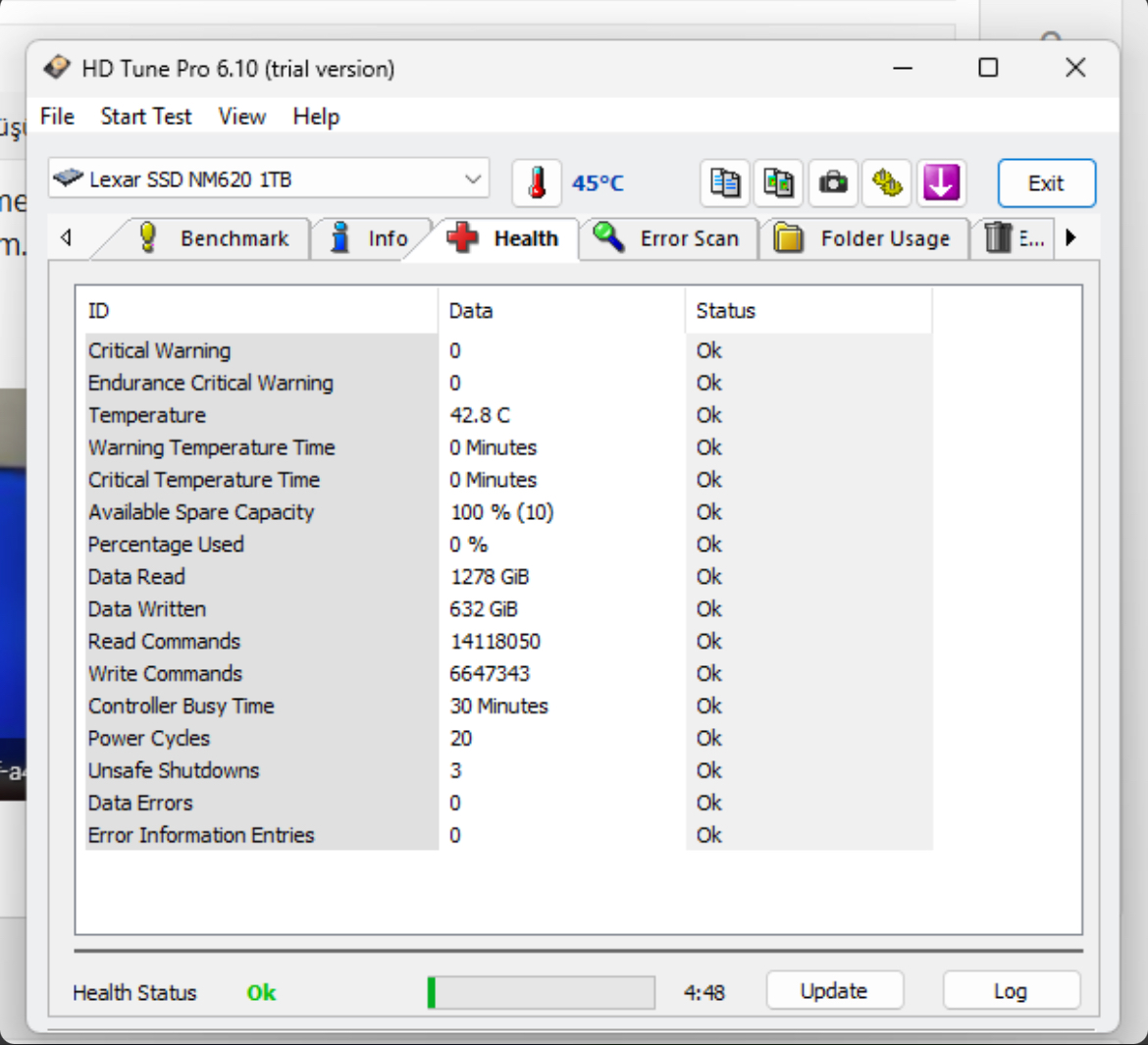
Task: Select the Available Spare Capacity row
Action: 508,512
